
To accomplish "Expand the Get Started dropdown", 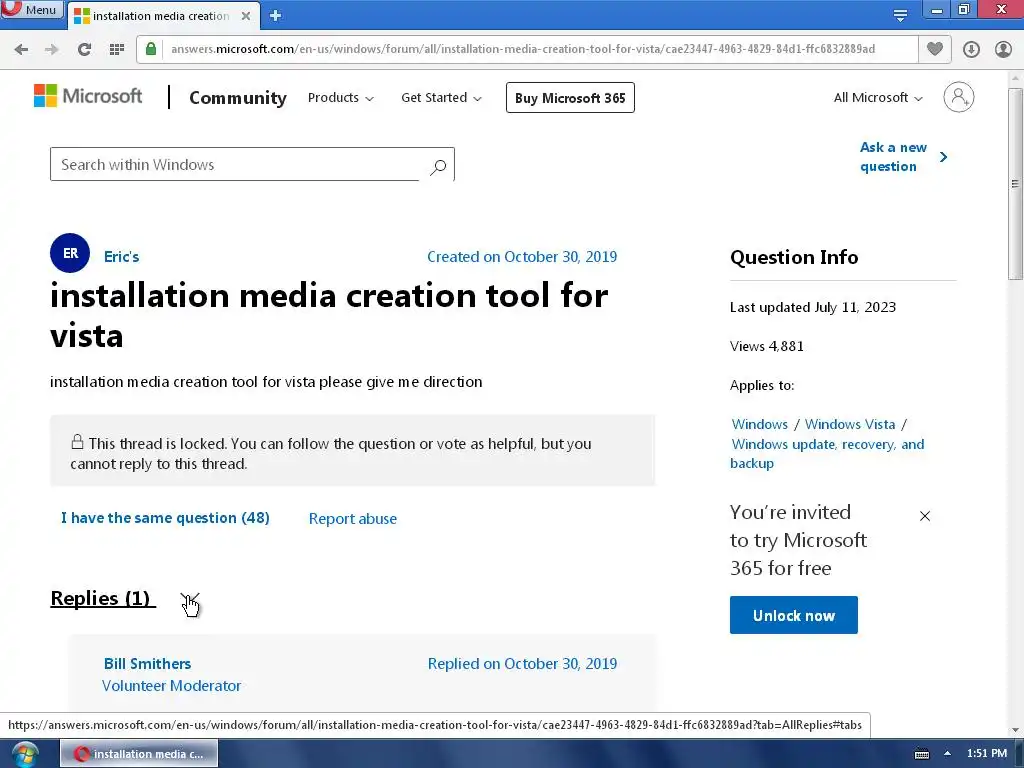I will 441,97.
